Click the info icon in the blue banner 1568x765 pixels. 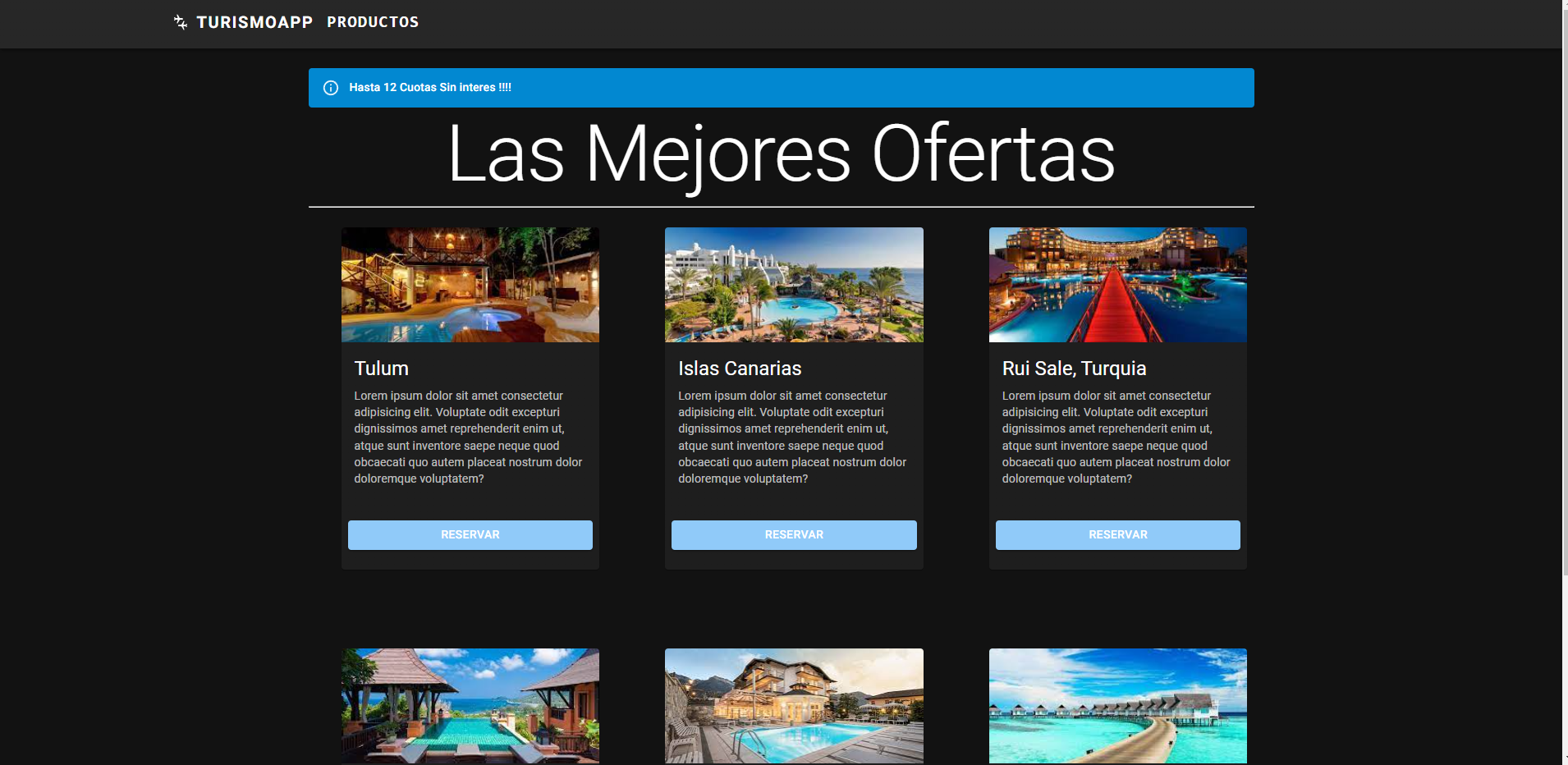[332, 88]
